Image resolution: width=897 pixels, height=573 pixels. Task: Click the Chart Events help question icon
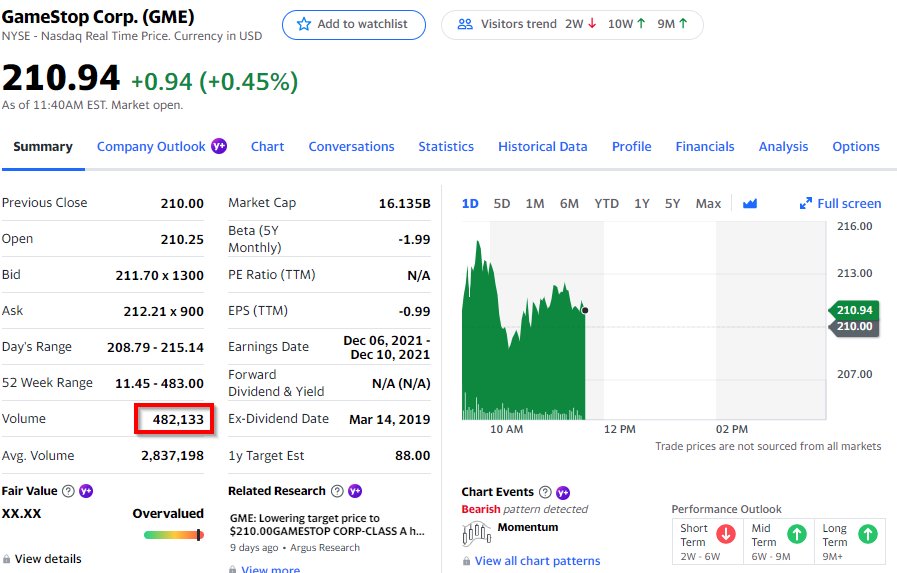[x=545, y=492]
